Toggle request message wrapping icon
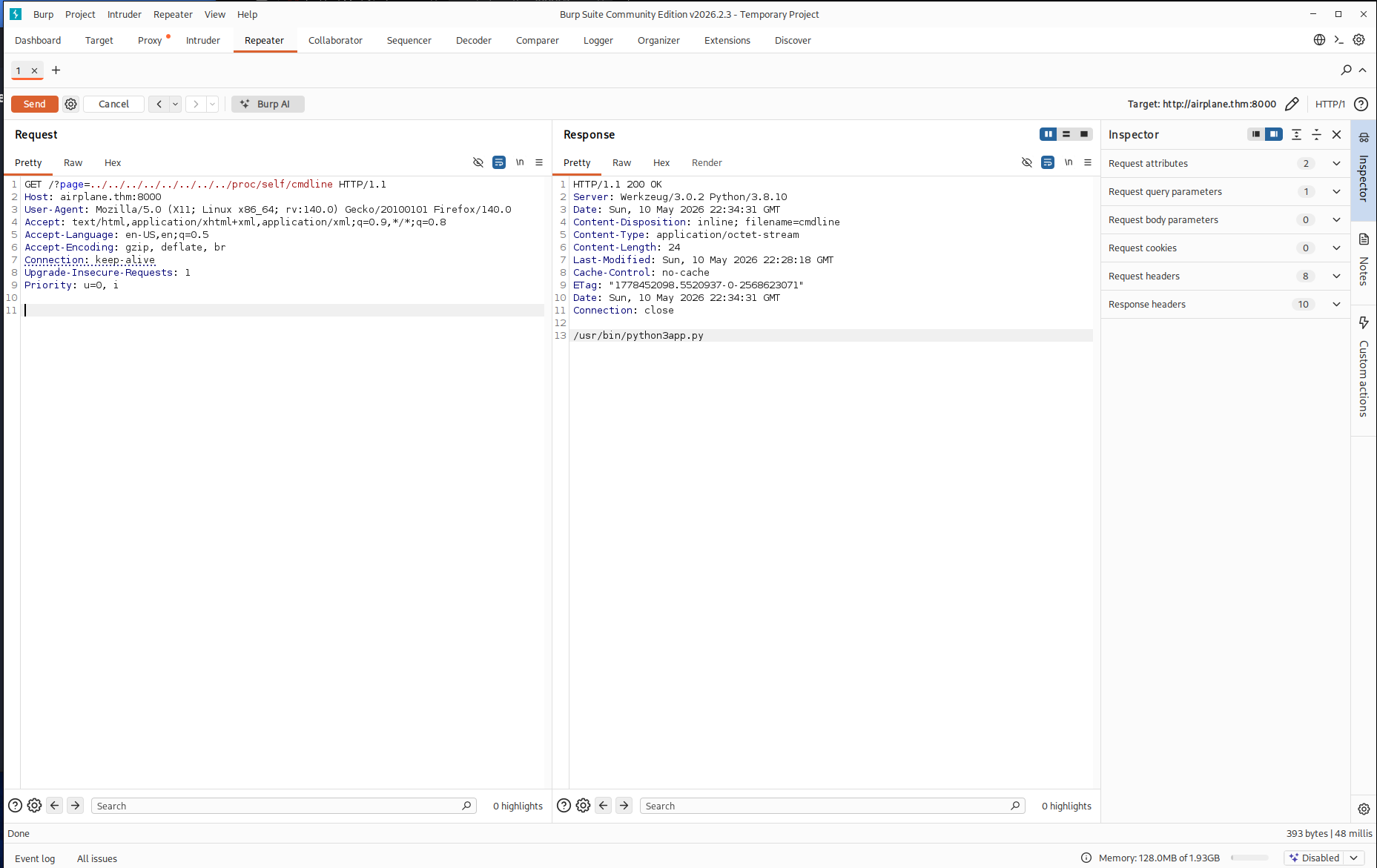The width and height of the screenshot is (1377, 868). (x=499, y=162)
